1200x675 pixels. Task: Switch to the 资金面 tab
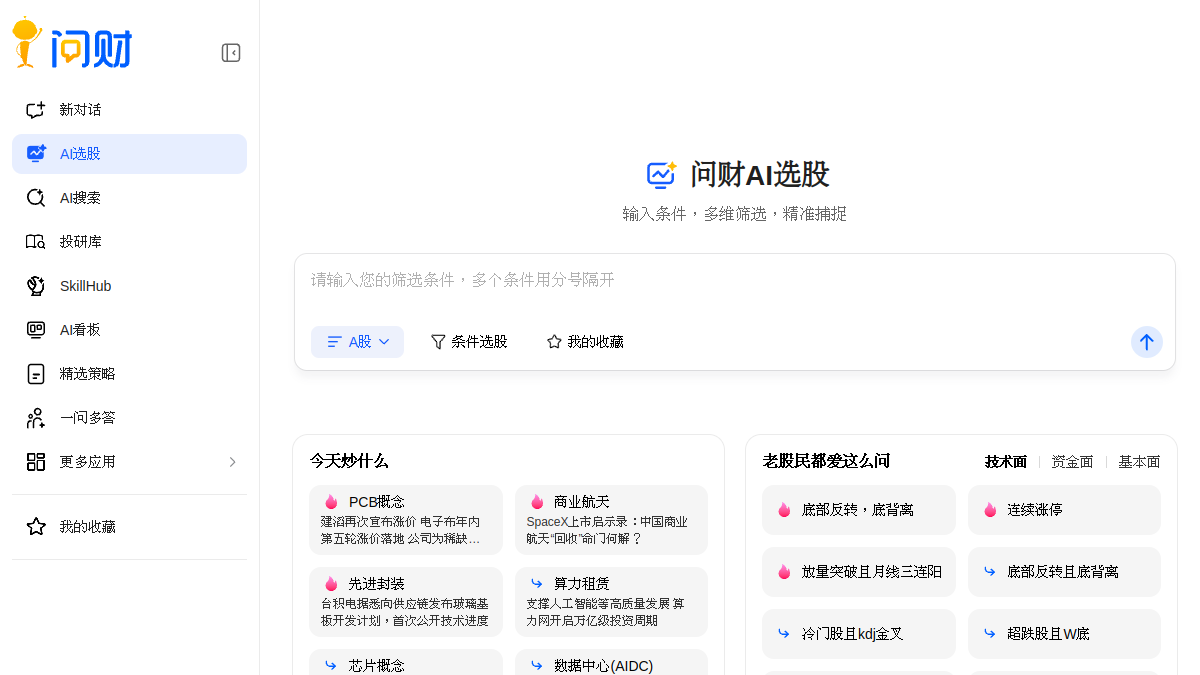[1072, 462]
